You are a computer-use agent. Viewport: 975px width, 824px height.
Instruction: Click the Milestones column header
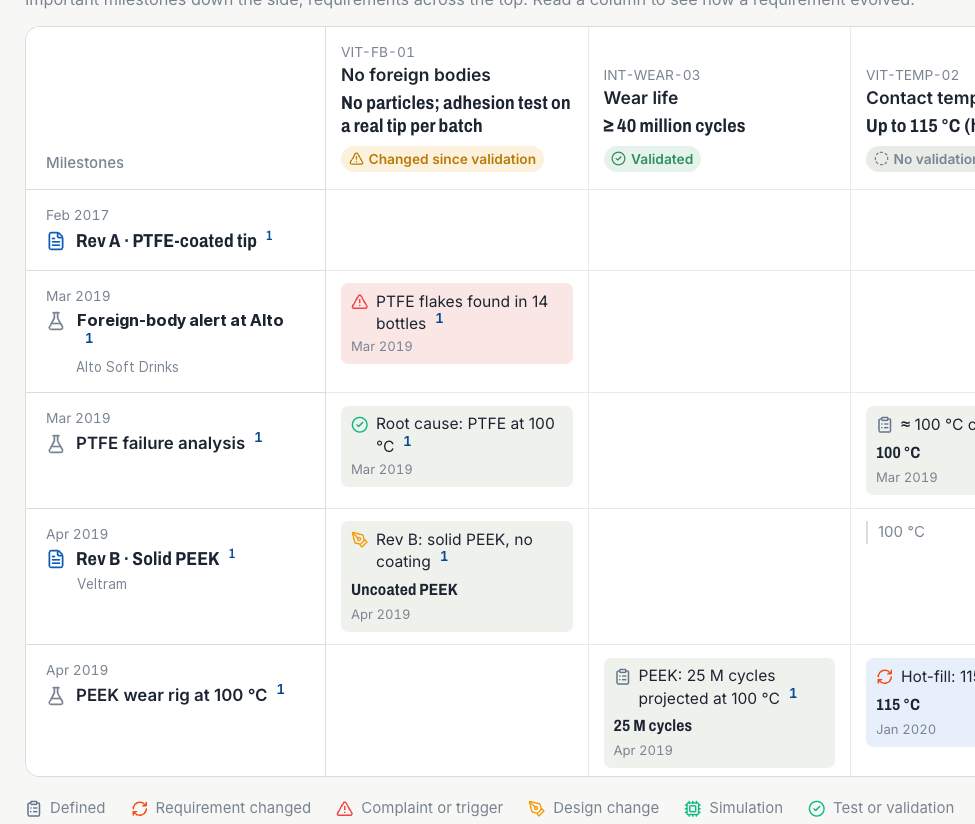(85, 163)
